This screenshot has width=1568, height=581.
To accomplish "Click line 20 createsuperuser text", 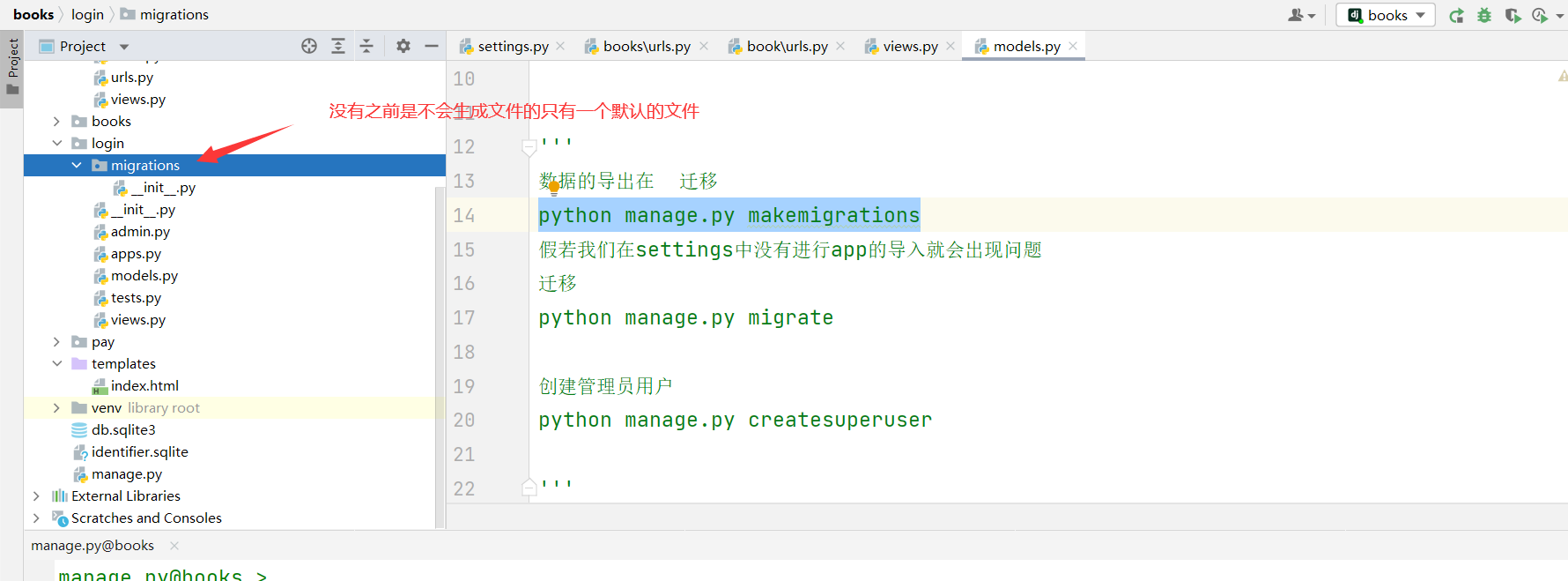I will [x=839, y=420].
